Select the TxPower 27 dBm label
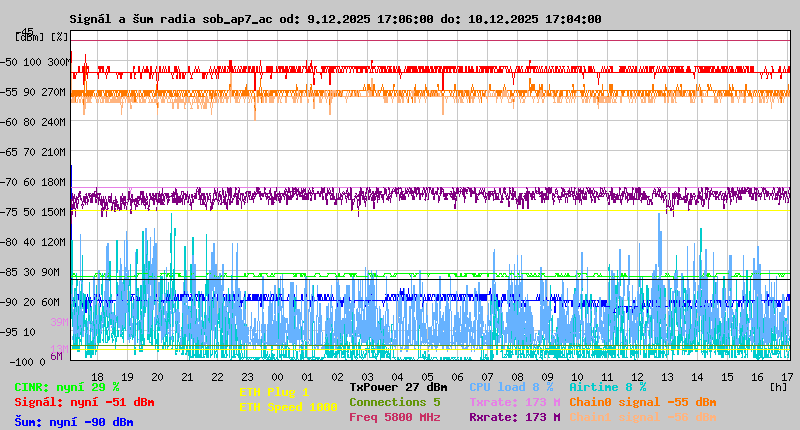Image resolution: width=800 pixels, height=430 pixels. tap(398, 387)
